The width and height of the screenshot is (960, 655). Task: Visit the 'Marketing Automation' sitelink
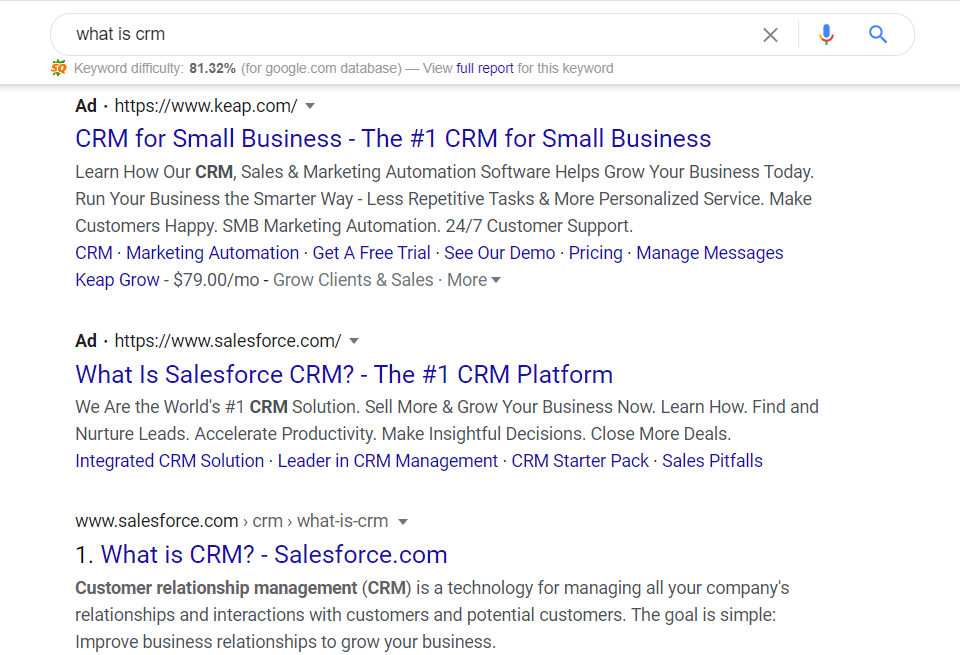click(x=212, y=253)
